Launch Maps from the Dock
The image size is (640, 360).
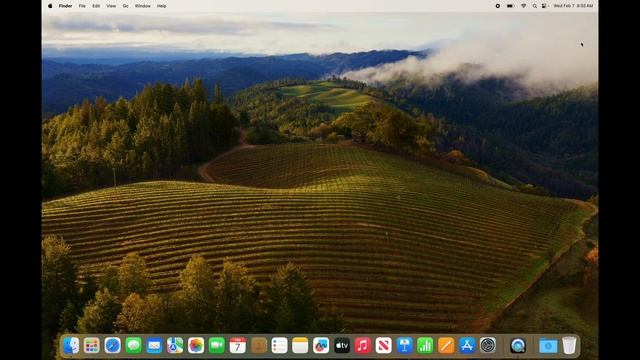click(x=175, y=346)
